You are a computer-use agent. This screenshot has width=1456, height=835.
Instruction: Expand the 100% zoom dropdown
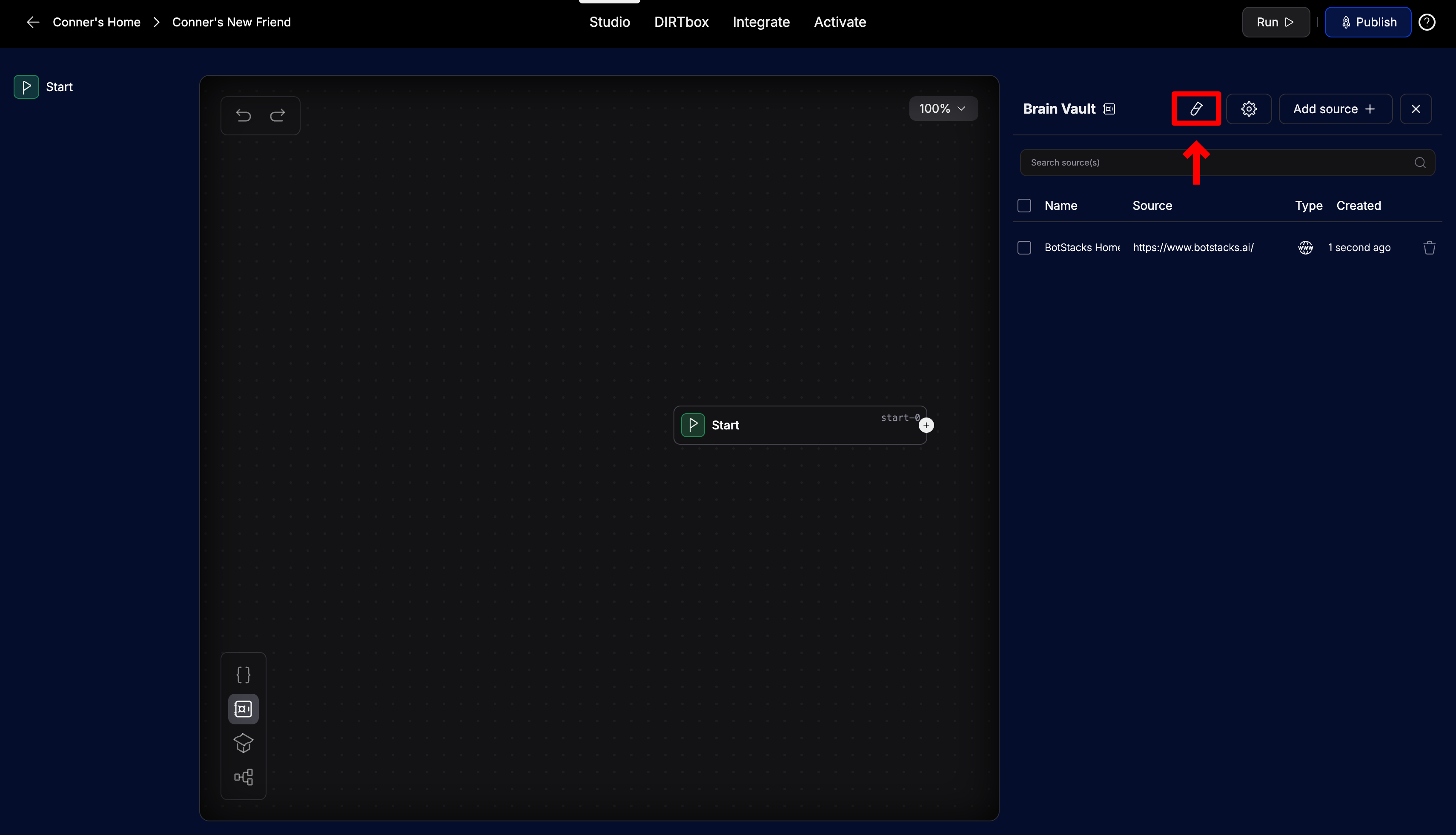(x=943, y=109)
